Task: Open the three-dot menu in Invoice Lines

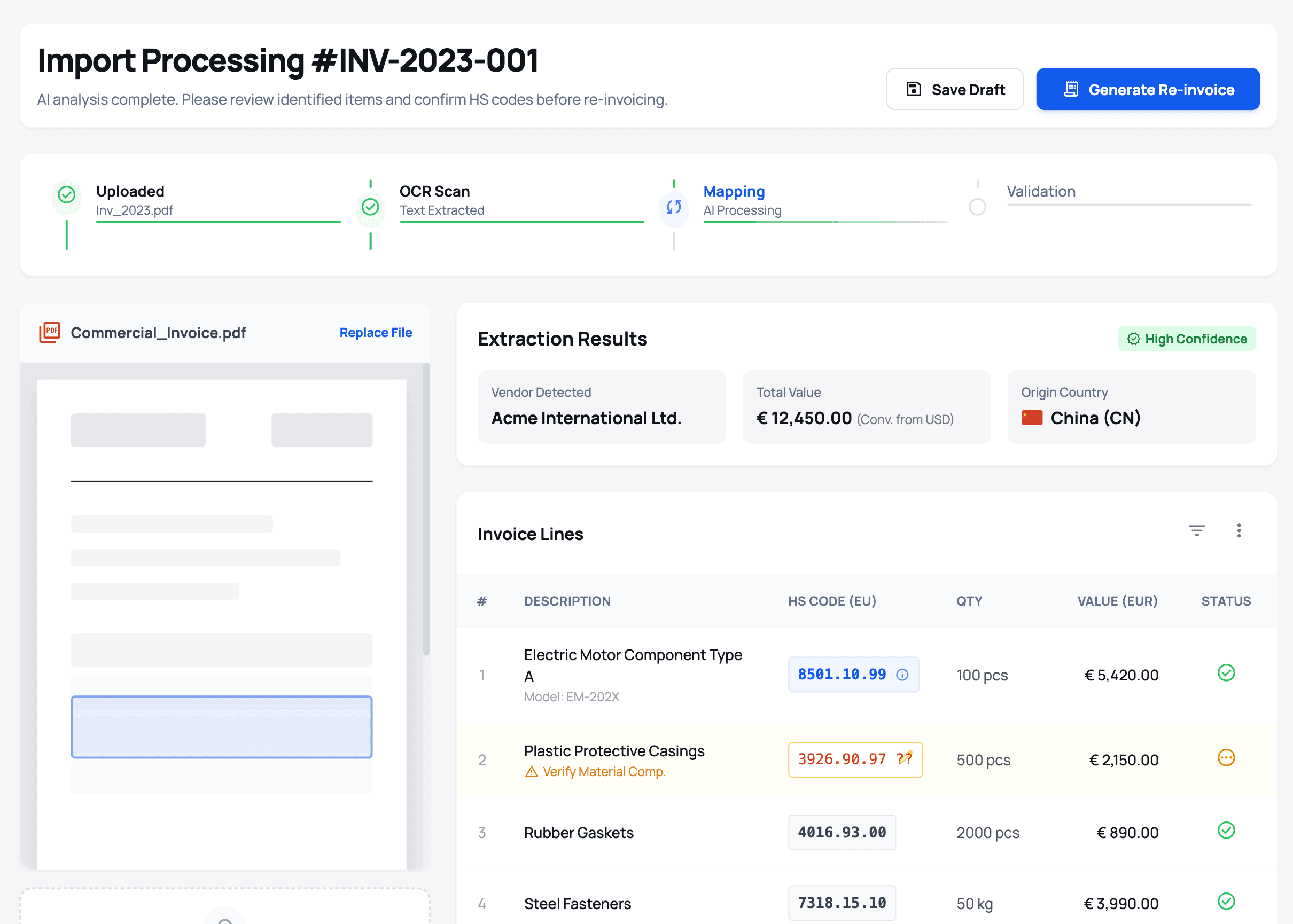Action: click(1239, 531)
